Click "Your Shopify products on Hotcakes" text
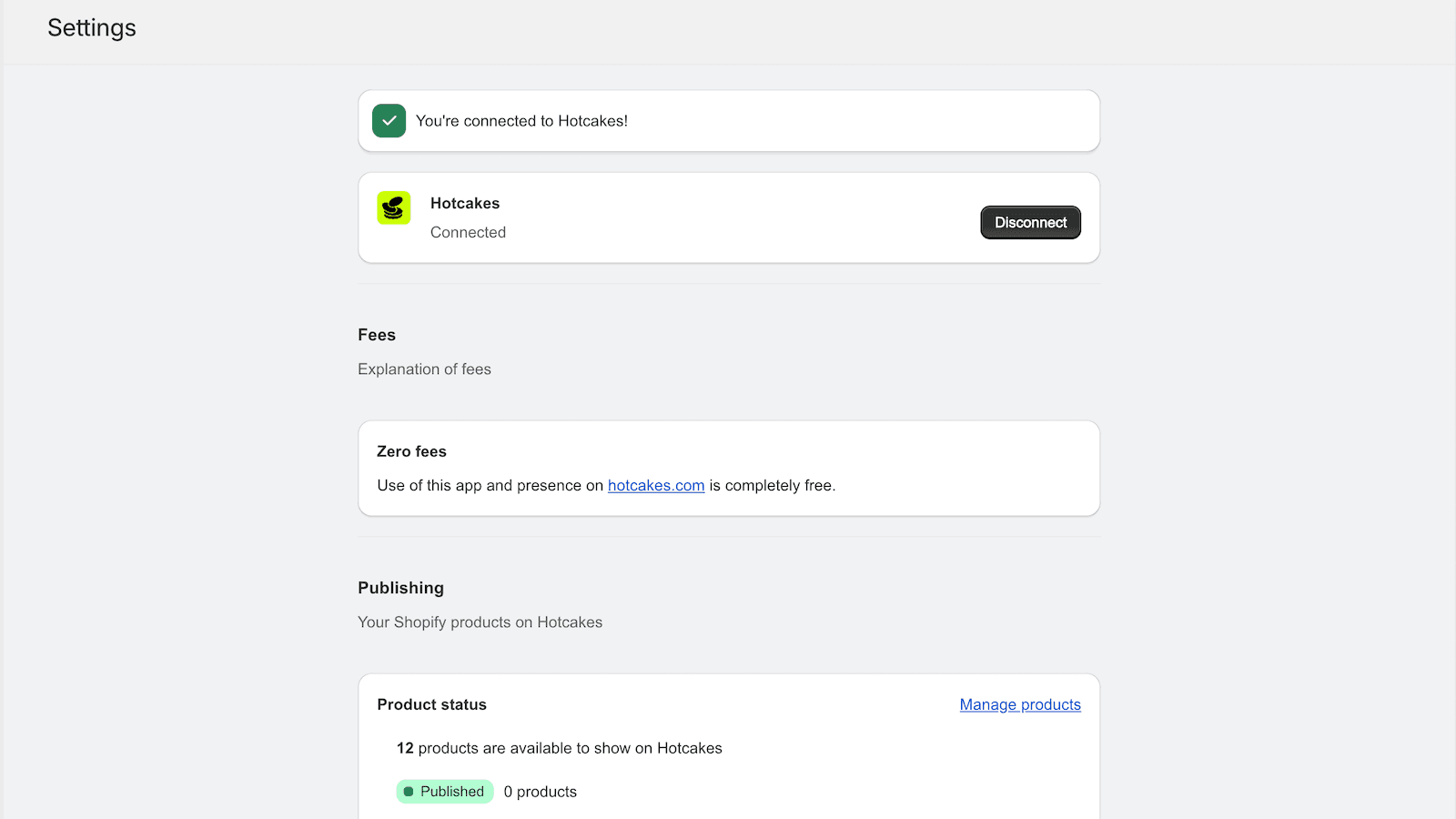This screenshot has height=819, width=1456. coord(480,622)
